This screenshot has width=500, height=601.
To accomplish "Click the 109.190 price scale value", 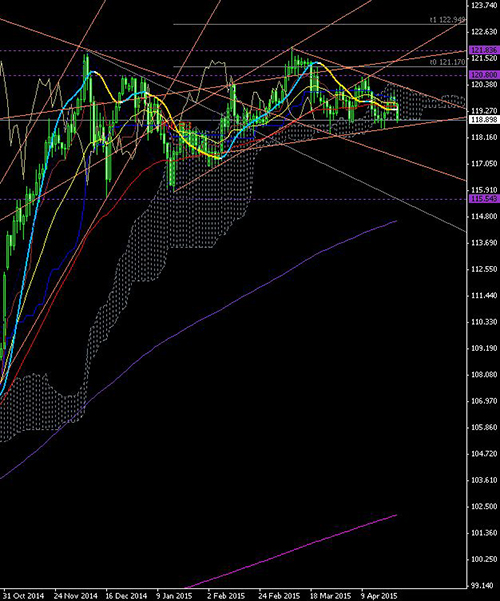I will (x=484, y=348).
